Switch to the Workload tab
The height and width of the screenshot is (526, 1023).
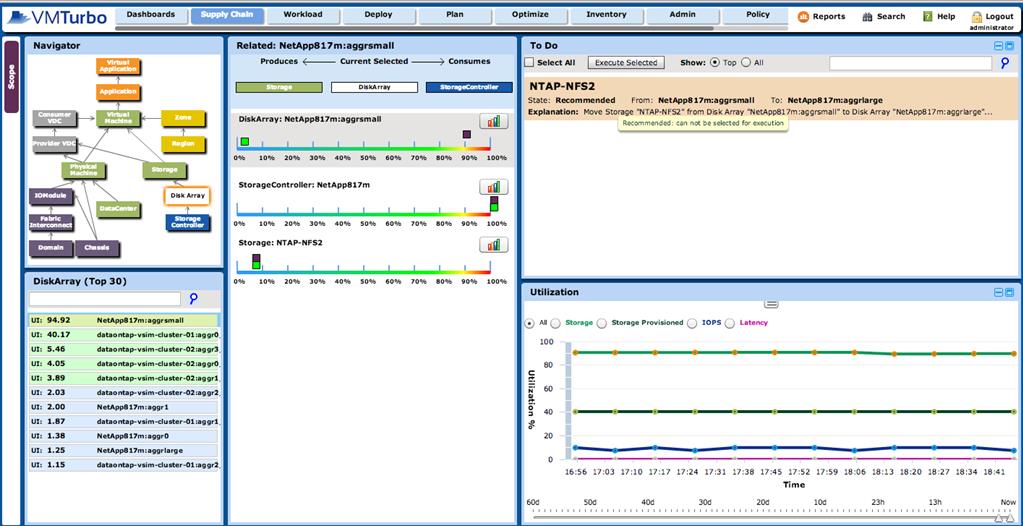click(x=303, y=15)
